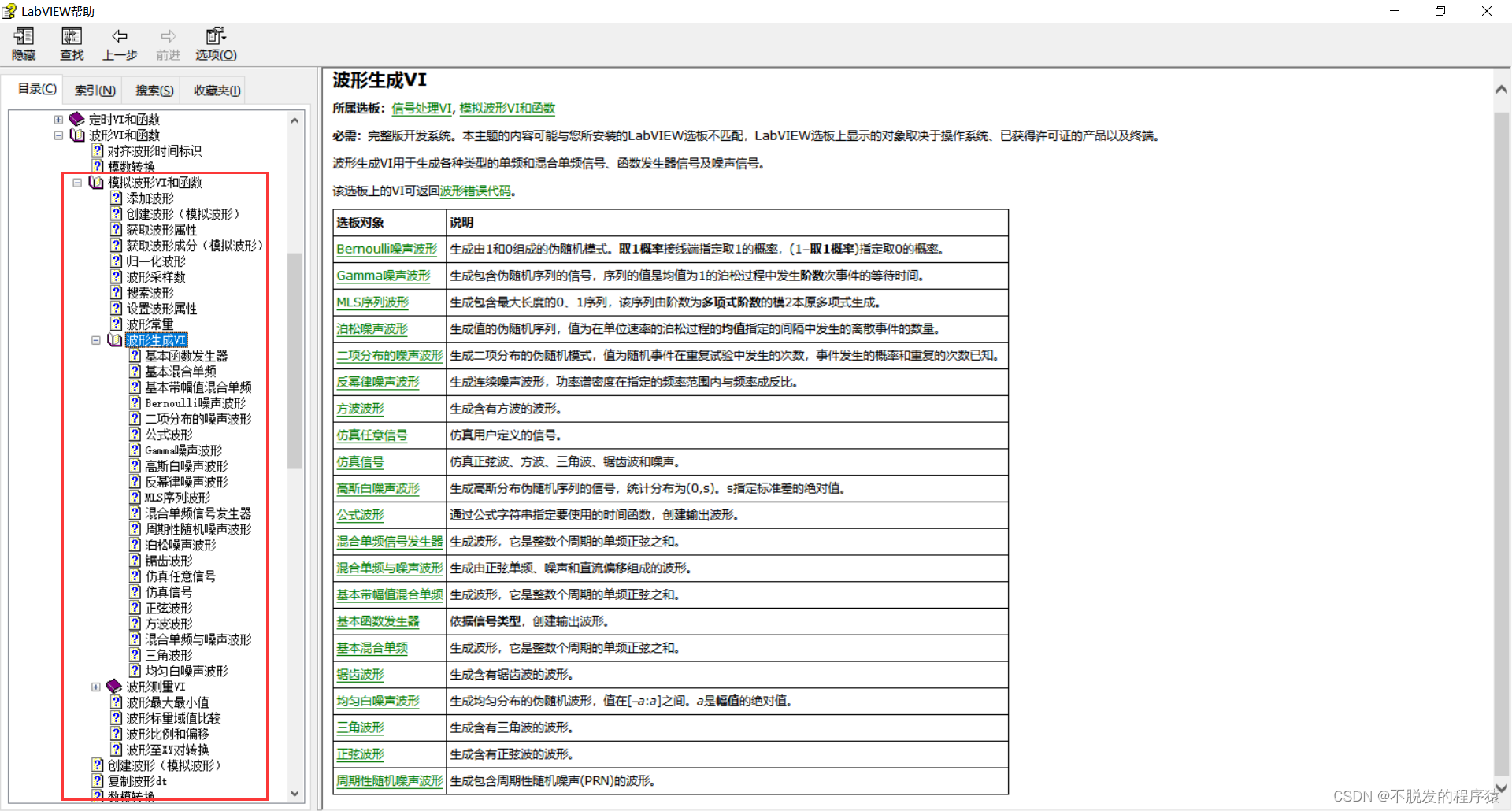Click the tree panel scroll-up arrow
The width and height of the screenshot is (1512, 811).
tap(295, 120)
